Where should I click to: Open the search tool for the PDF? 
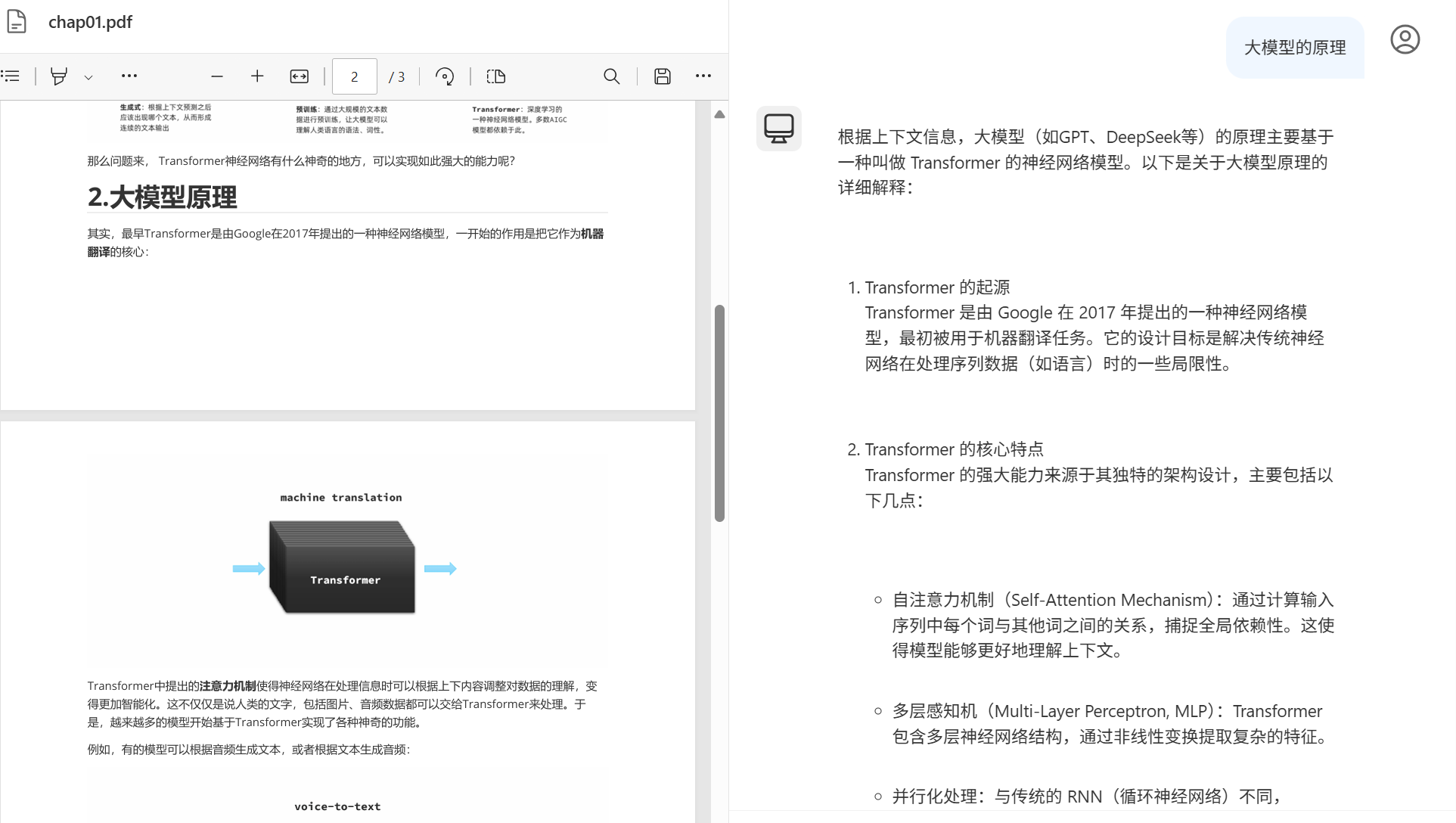click(x=611, y=76)
